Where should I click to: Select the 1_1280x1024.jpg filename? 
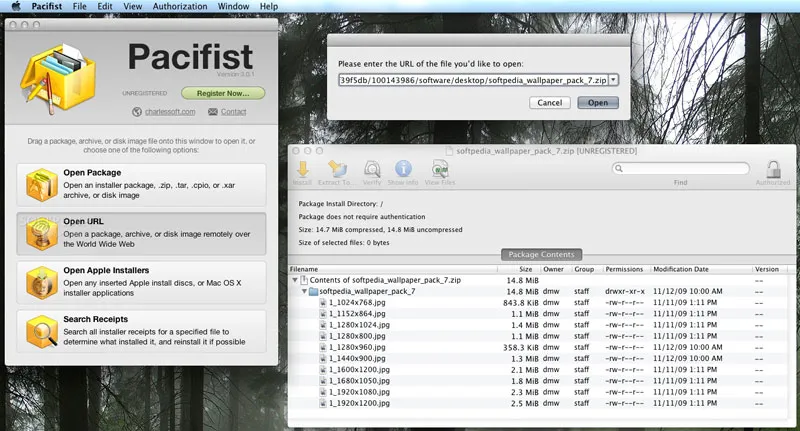(359, 325)
